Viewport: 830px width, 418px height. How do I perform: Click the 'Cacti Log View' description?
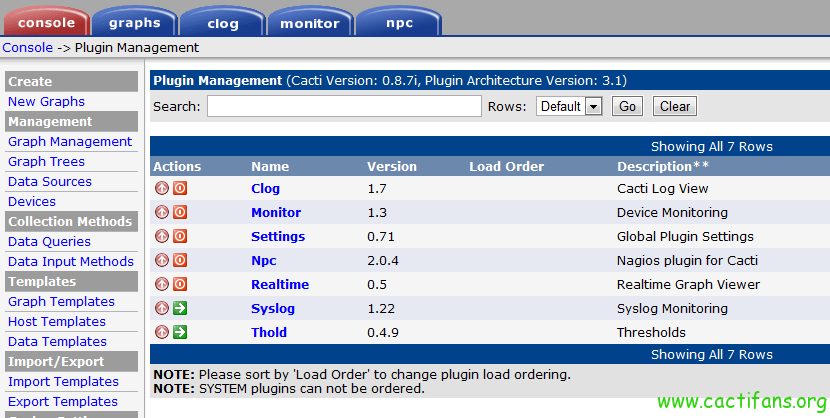pos(662,188)
